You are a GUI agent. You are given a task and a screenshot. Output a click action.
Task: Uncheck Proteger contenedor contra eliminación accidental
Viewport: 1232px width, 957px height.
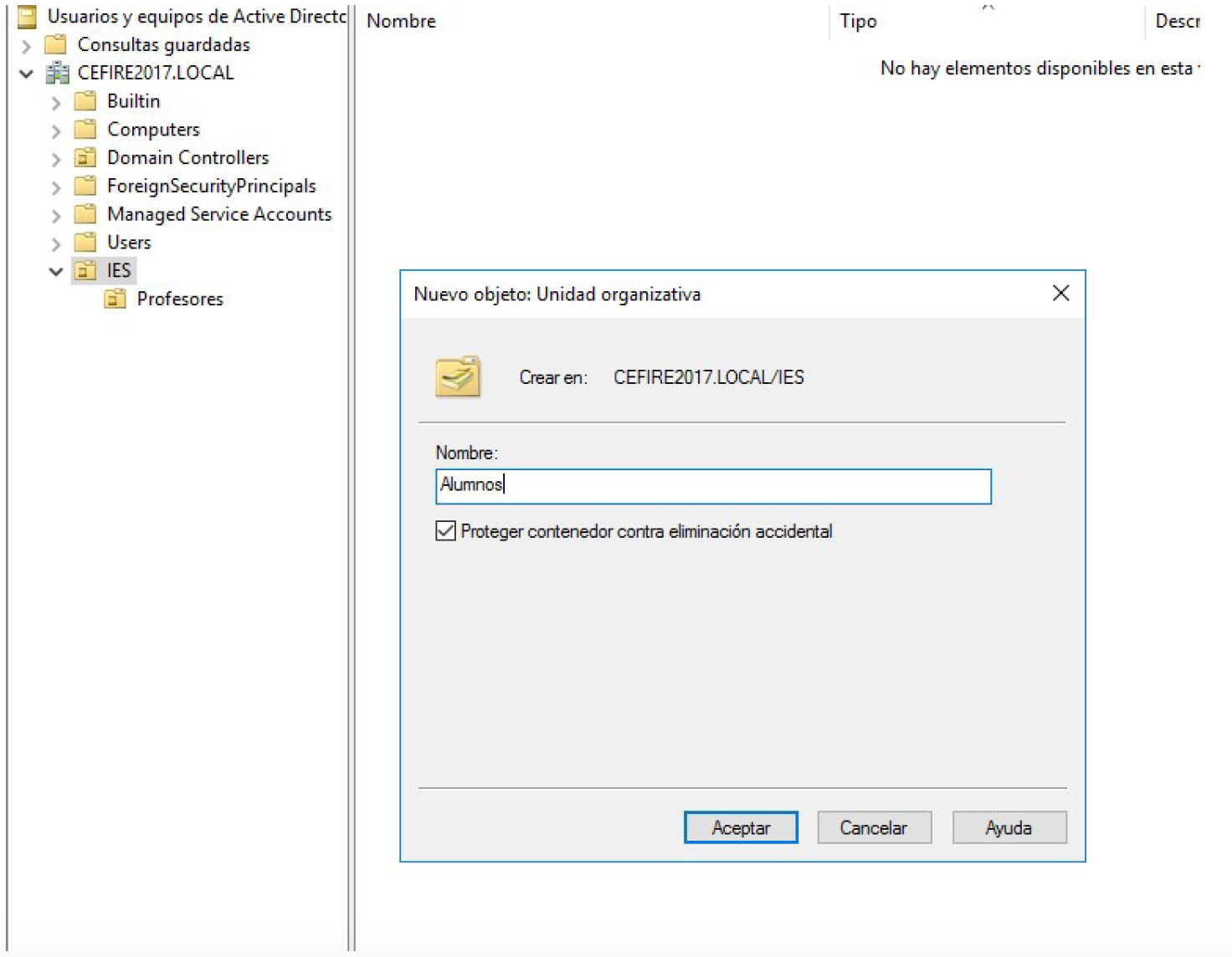point(445,531)
